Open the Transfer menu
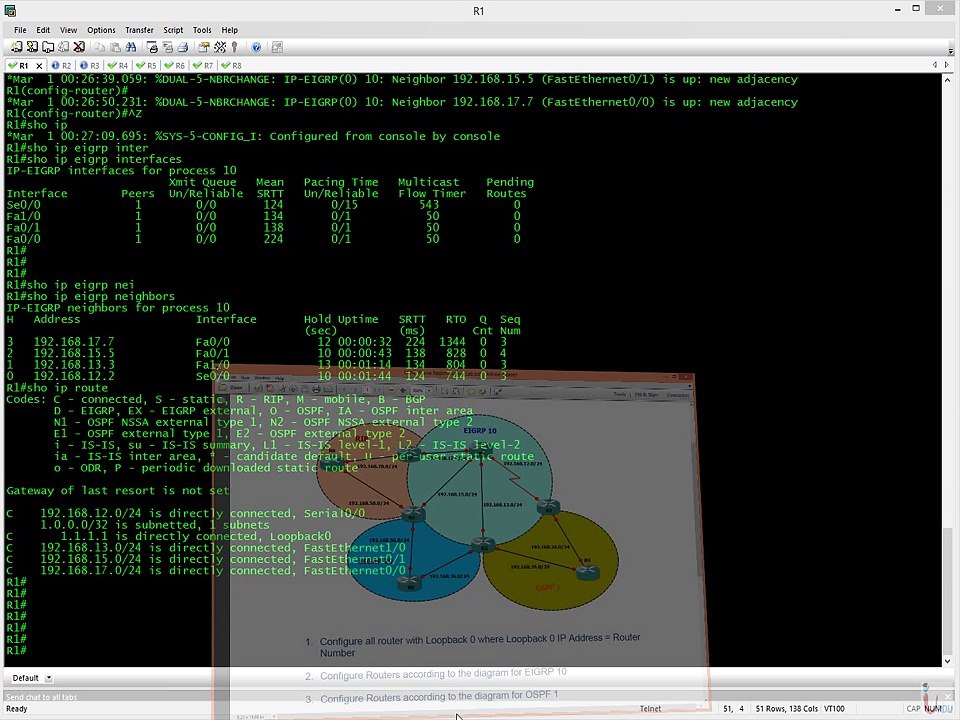The width and height of the screenshot is (960, 720). click(x=140, y=30)
